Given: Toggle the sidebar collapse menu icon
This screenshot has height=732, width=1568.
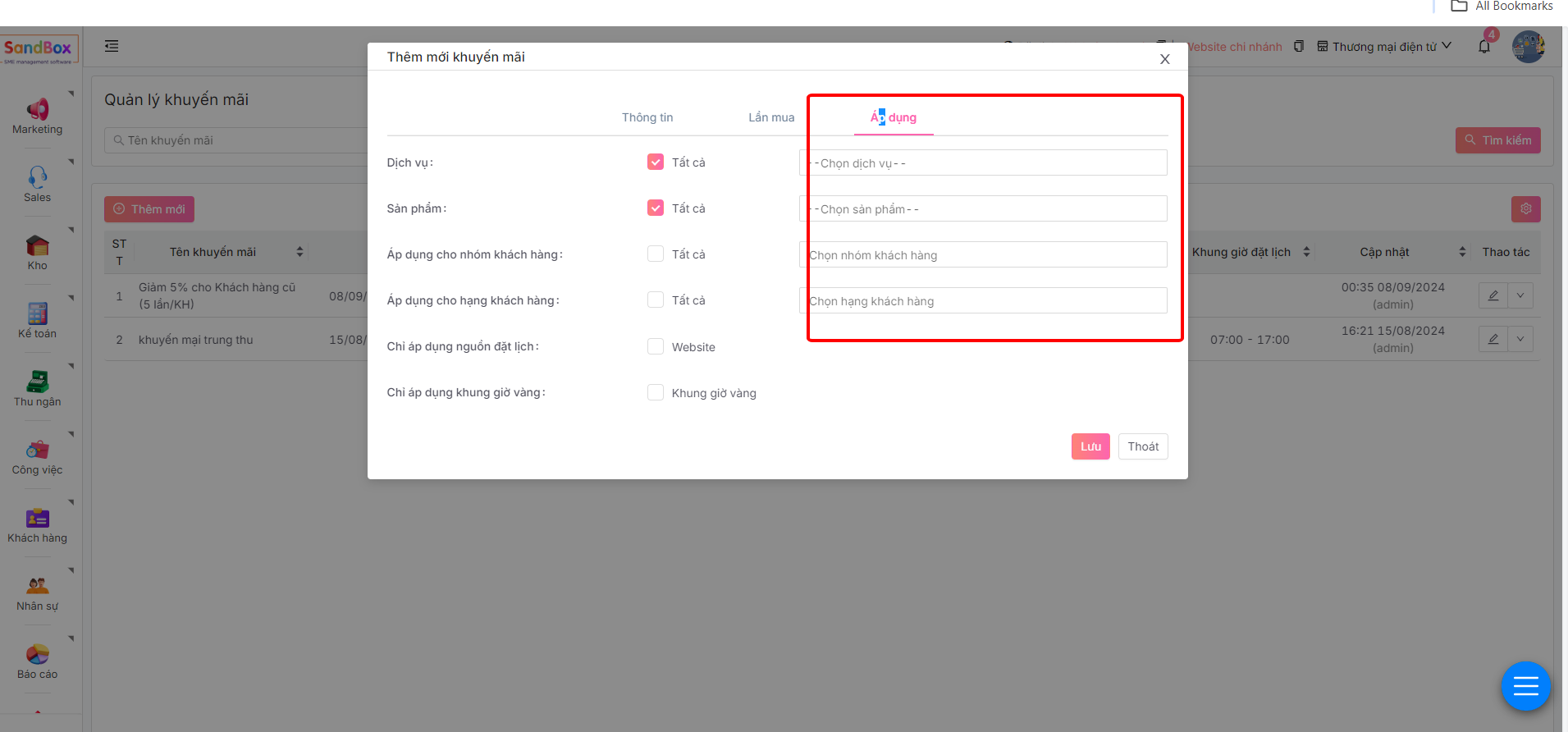Looking at the screenshot, I should (x=112, y=47).
